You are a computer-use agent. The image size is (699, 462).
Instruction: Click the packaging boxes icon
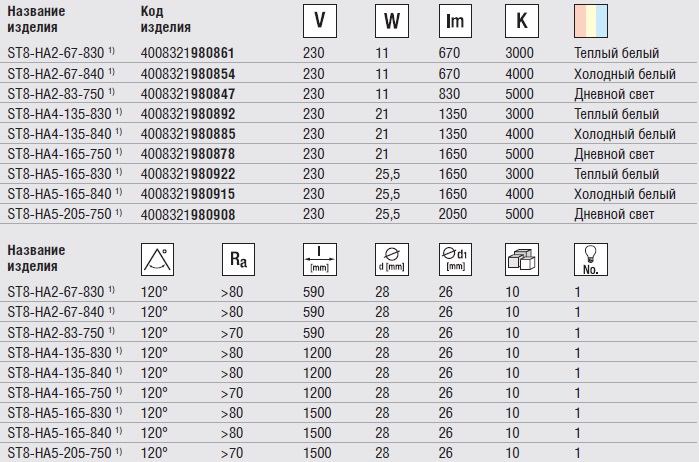pos(521,261)
